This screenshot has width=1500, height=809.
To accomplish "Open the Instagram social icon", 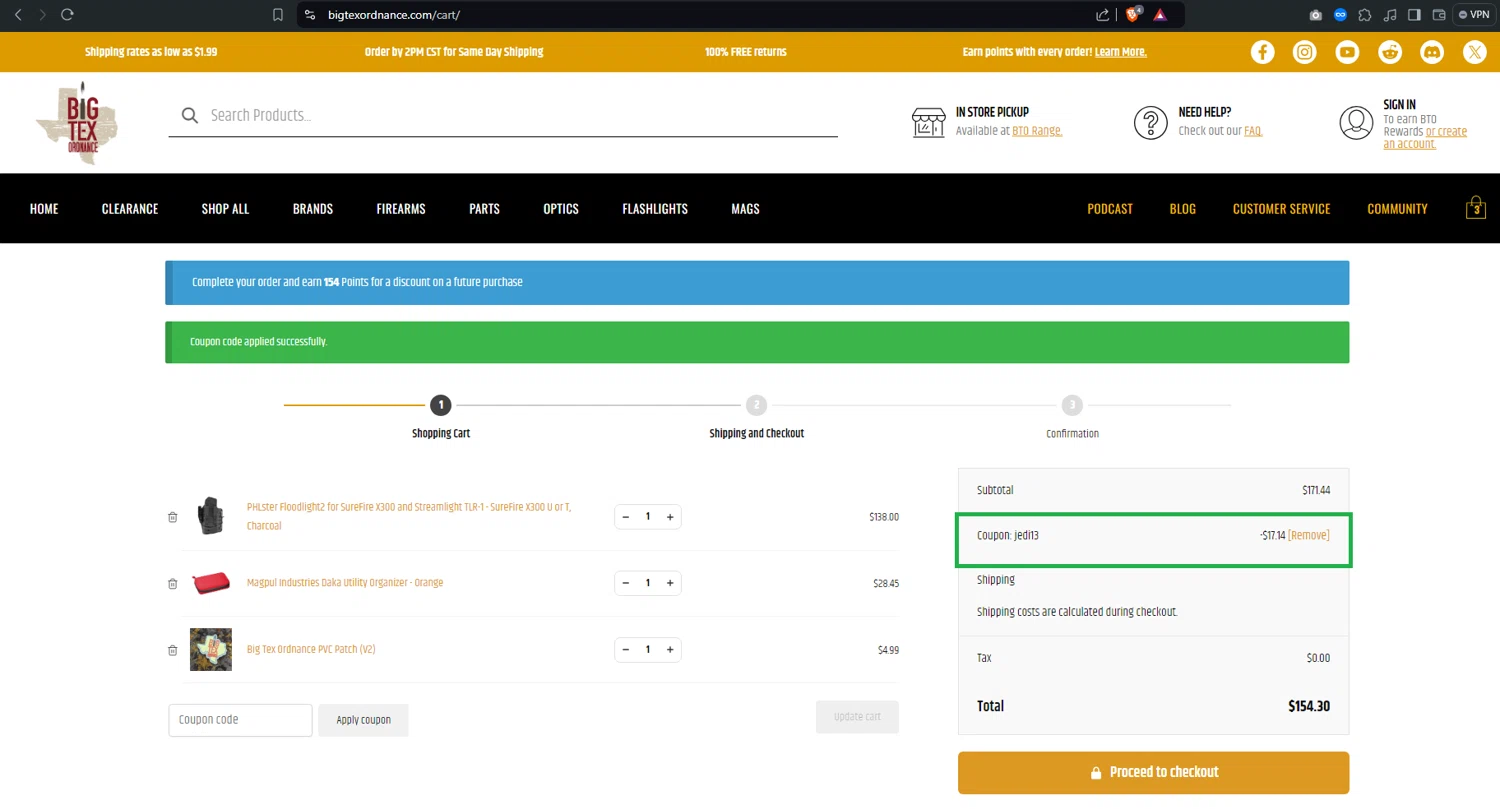I will [1305, 52].
